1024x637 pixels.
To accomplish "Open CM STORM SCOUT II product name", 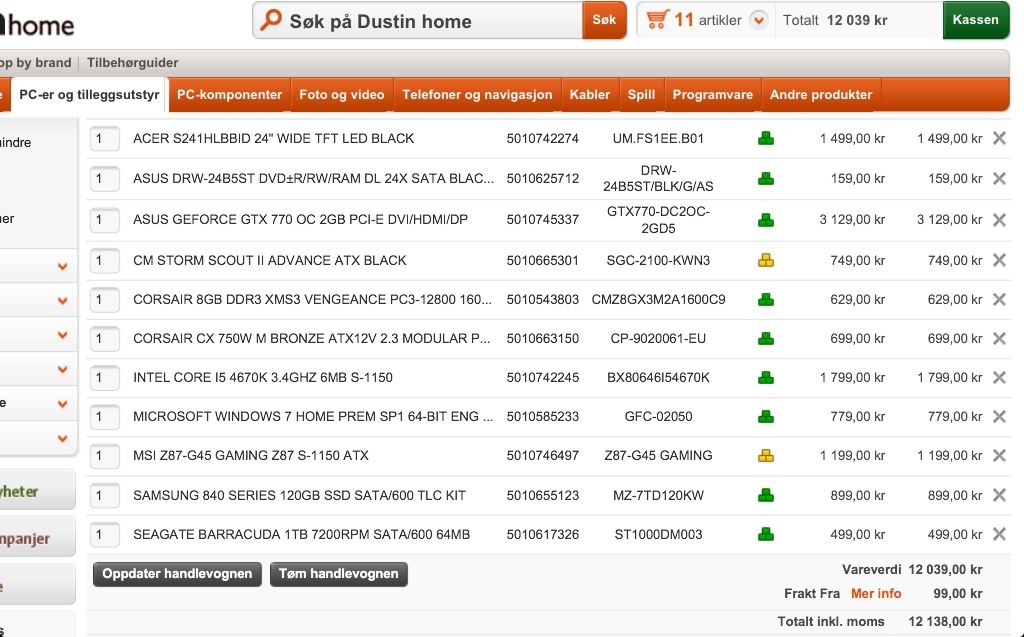I will click(270, 260).
